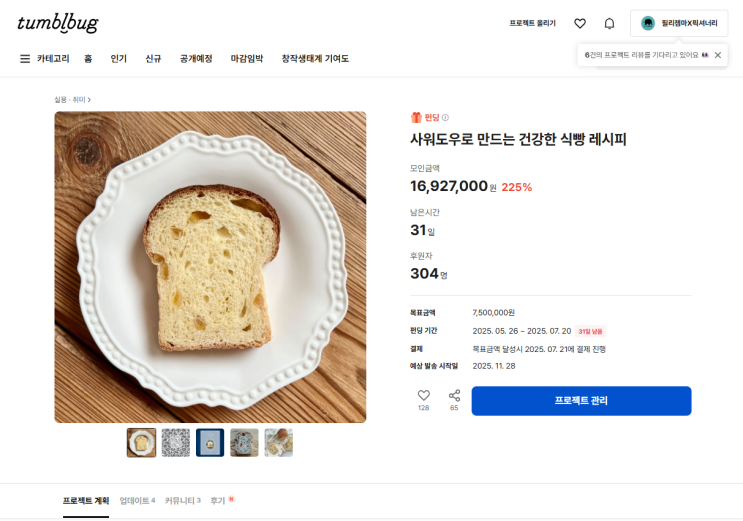This screenshot has height=521, width=743.
Task: Go to 인기 menu item
Action: pos(118,59)
